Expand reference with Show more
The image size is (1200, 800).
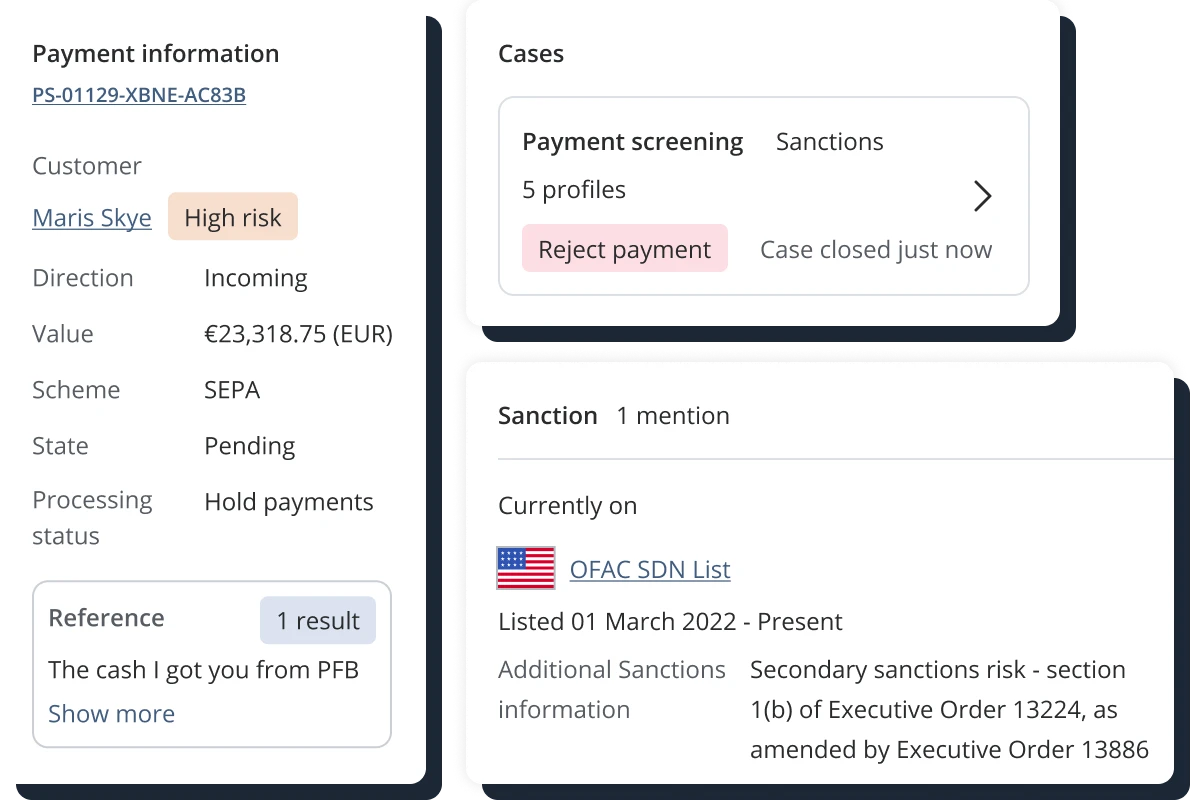tap(111, 714)
